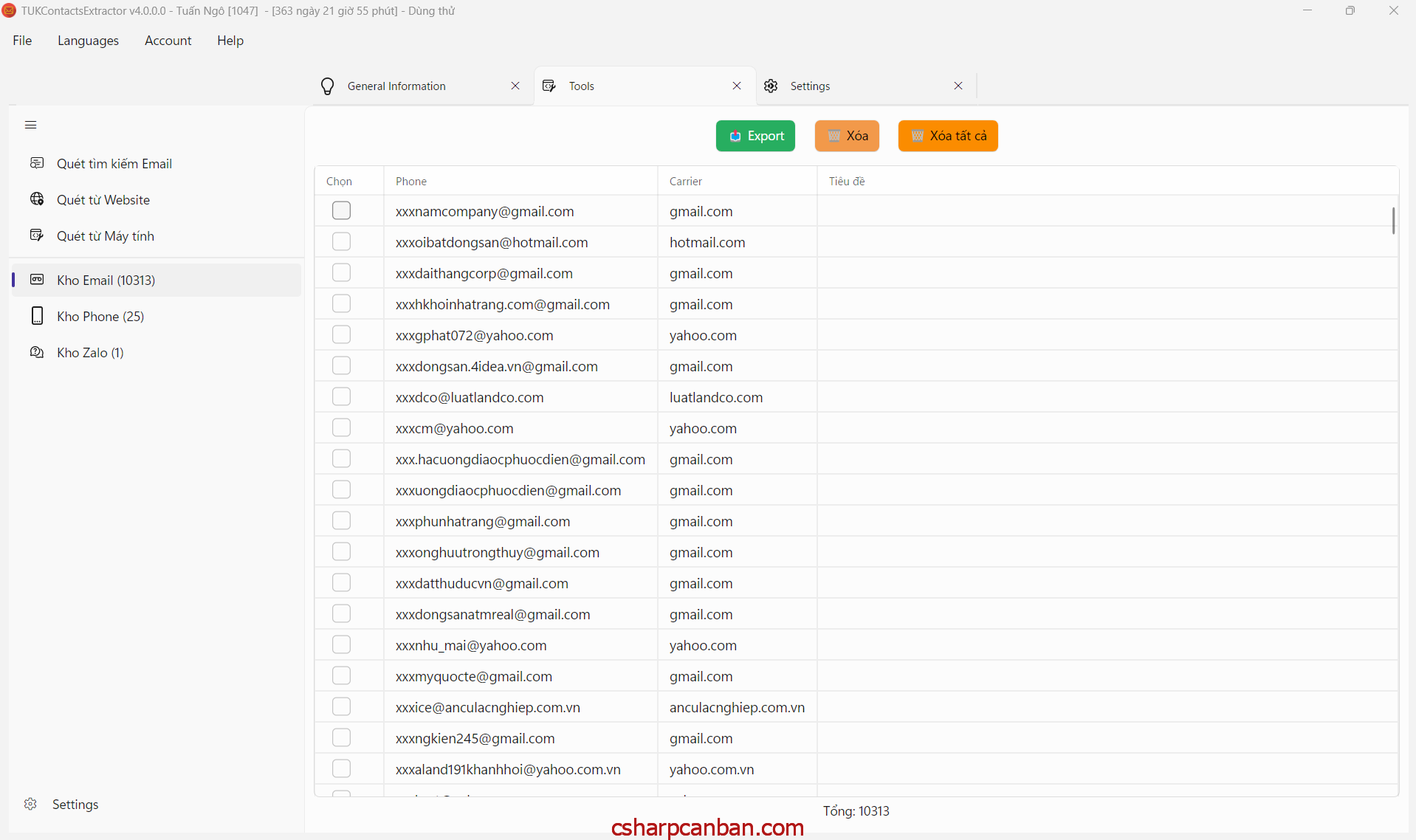Close the Settings tab

coord(958,86)
